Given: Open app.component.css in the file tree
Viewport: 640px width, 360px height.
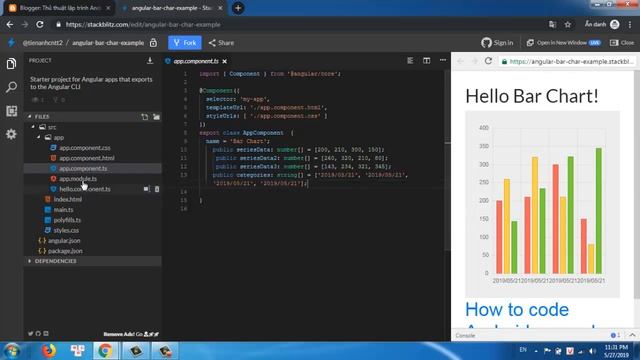Looking at the screenshot, I should click(x=84, y=148).
